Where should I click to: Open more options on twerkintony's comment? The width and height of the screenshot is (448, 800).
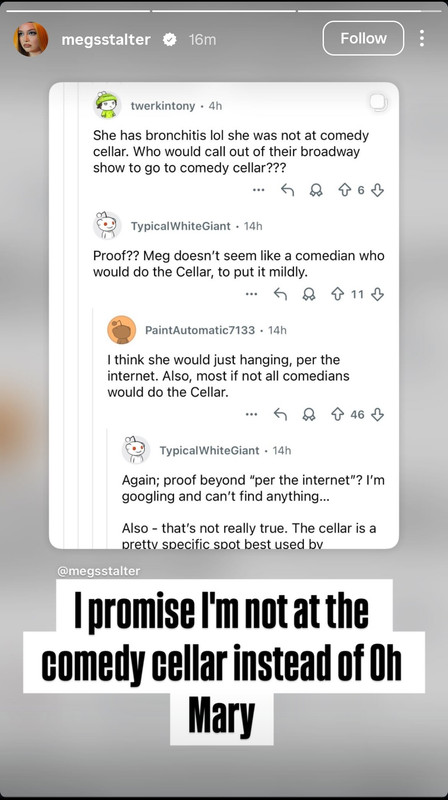pyautogui.click(x=259, y=190)
